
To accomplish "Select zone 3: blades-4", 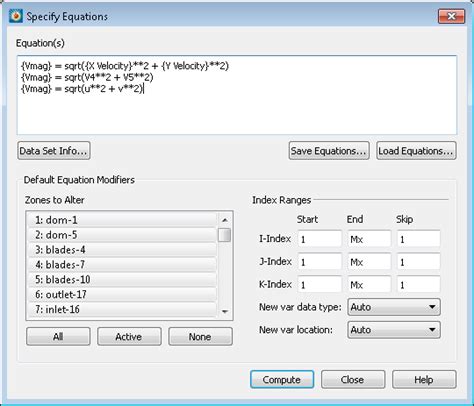I will (122, 250).
